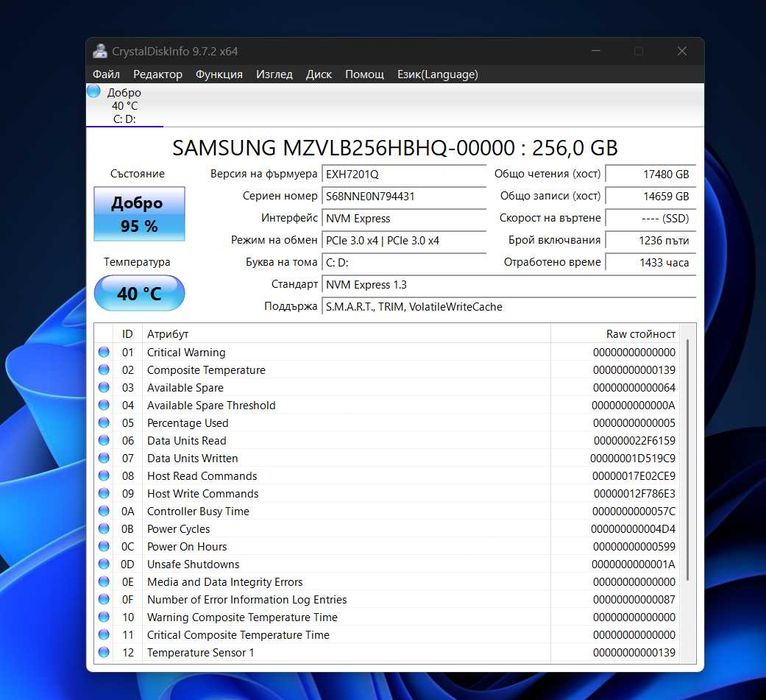Click the Critical Warning attribute name
The height and width of the screenshot is (700, 766).
click(186, 352)
